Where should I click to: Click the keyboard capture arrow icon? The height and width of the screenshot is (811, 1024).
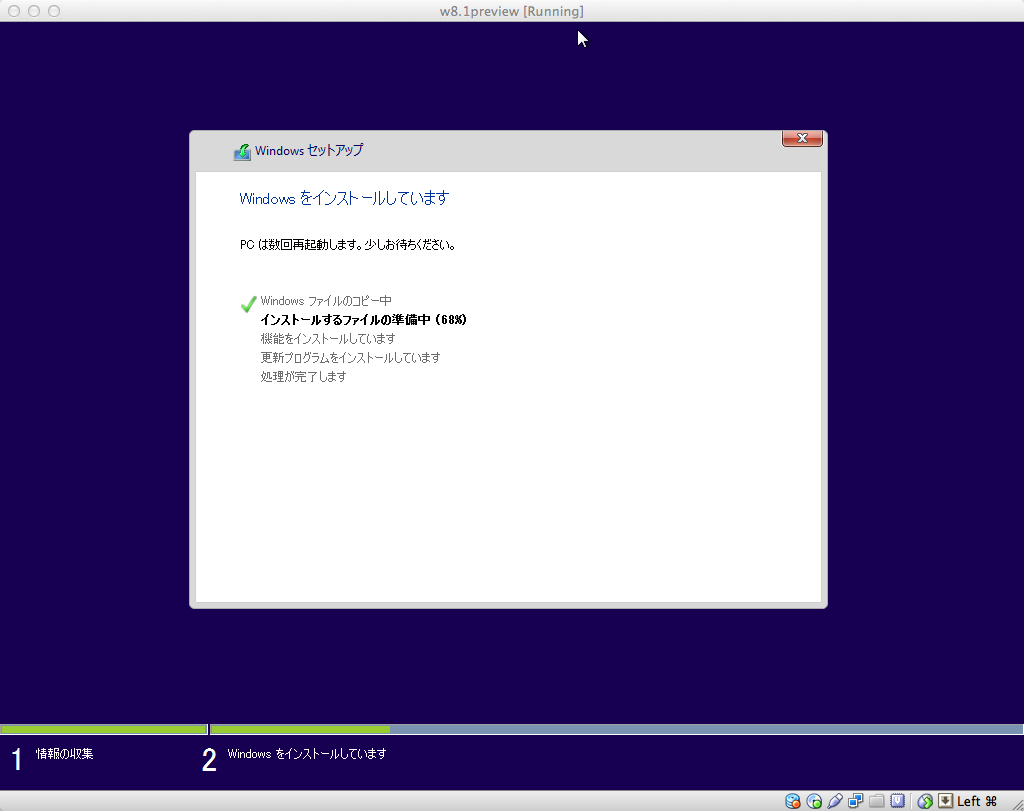pyautogui.click(x=945, y=801)
